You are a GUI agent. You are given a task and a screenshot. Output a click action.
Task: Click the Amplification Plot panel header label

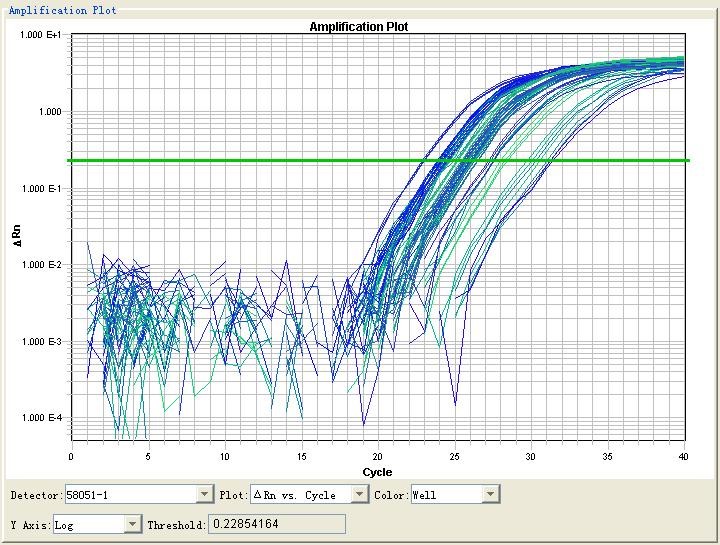62,10
